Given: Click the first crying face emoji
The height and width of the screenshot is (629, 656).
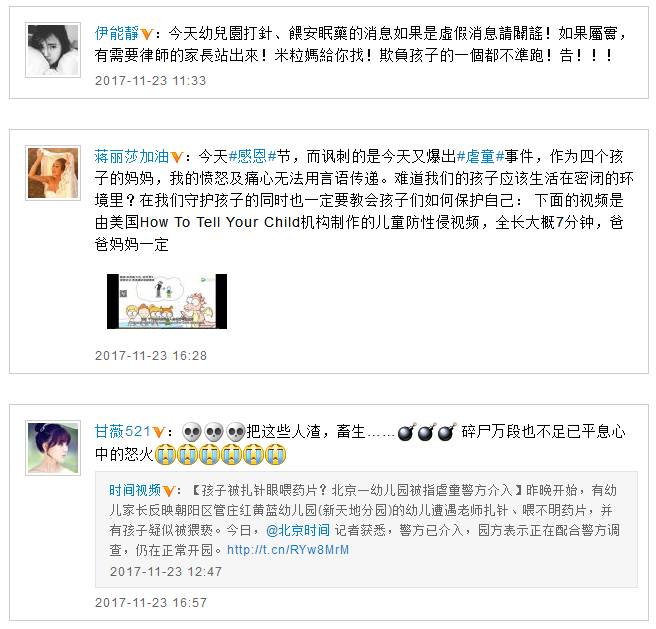Looking at the screenshot, I should [165, 454].
